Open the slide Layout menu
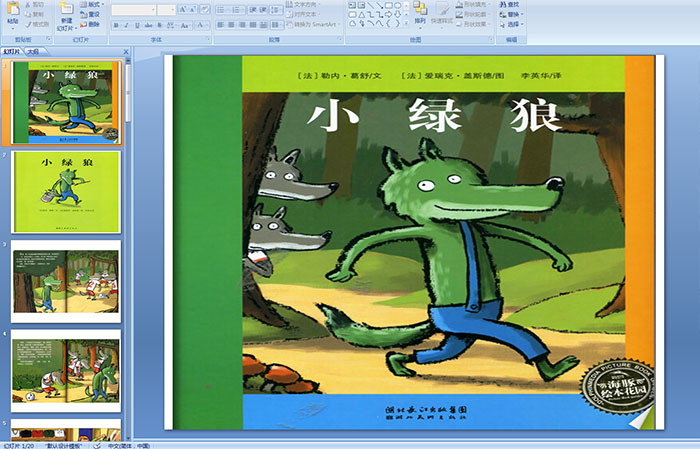This screenshot has width=700, height=449. [x=92, y=4]
